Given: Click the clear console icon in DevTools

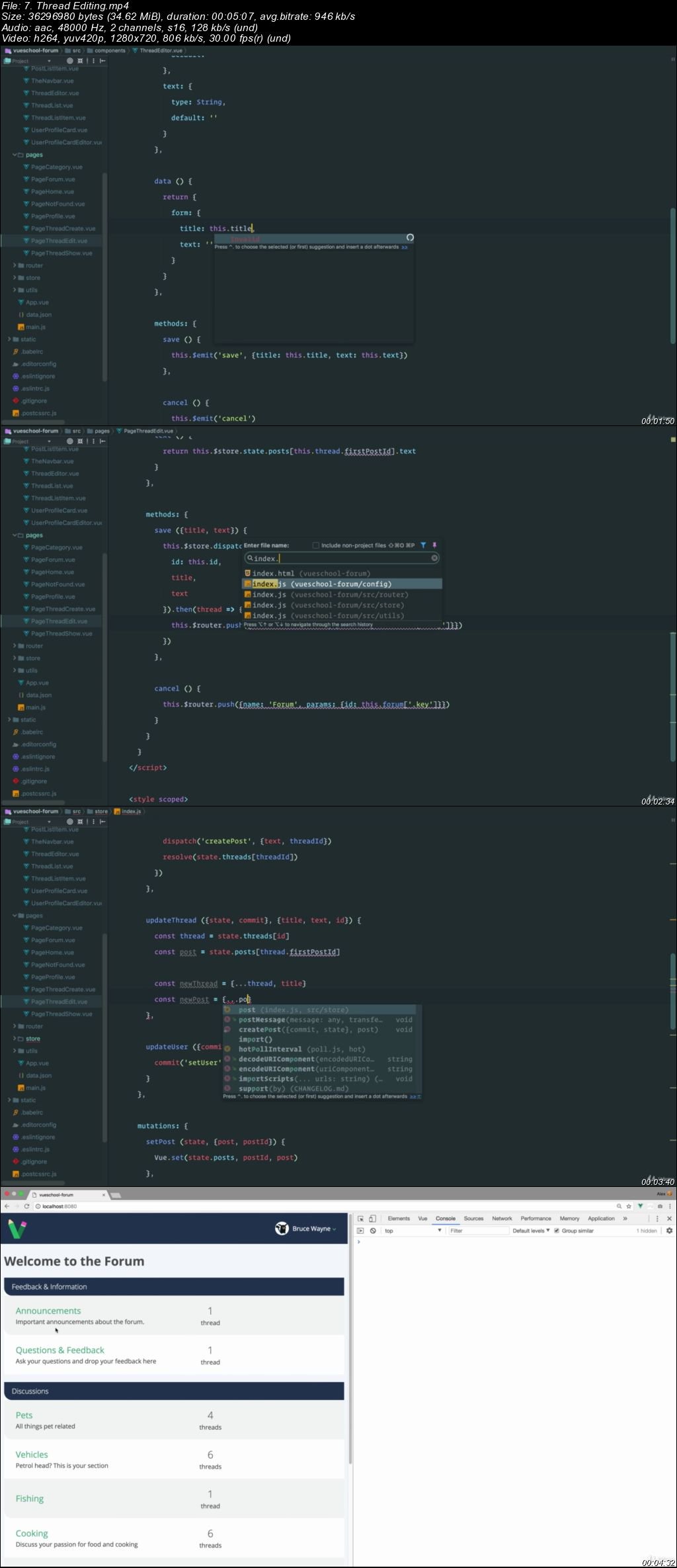Looking at the screenshot, I should (x=373, y=1231).
